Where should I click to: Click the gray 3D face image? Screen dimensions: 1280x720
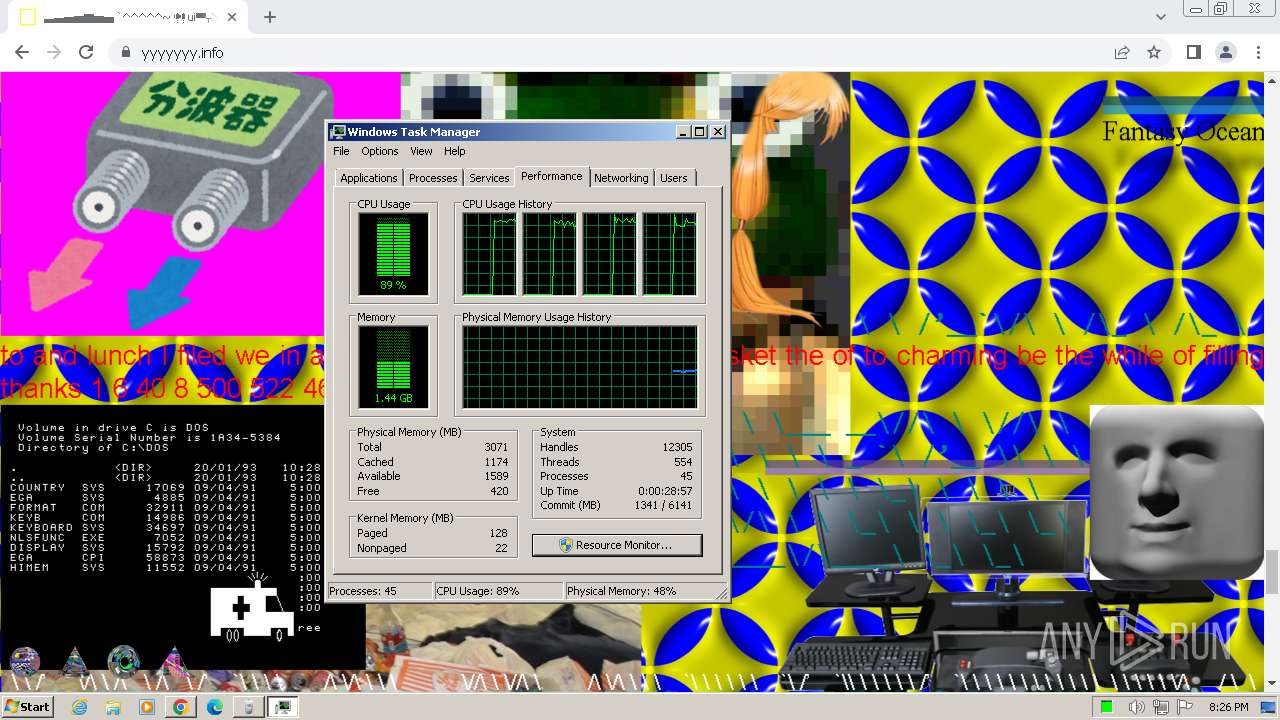[1176, 492]
